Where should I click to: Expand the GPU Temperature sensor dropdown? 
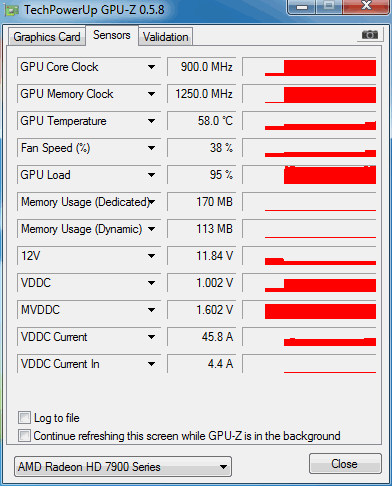151,121
